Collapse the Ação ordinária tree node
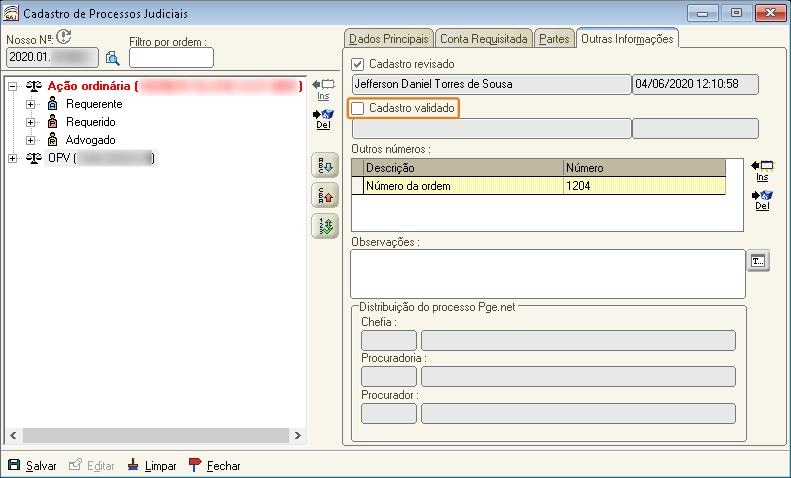 [x=13, y=87]
